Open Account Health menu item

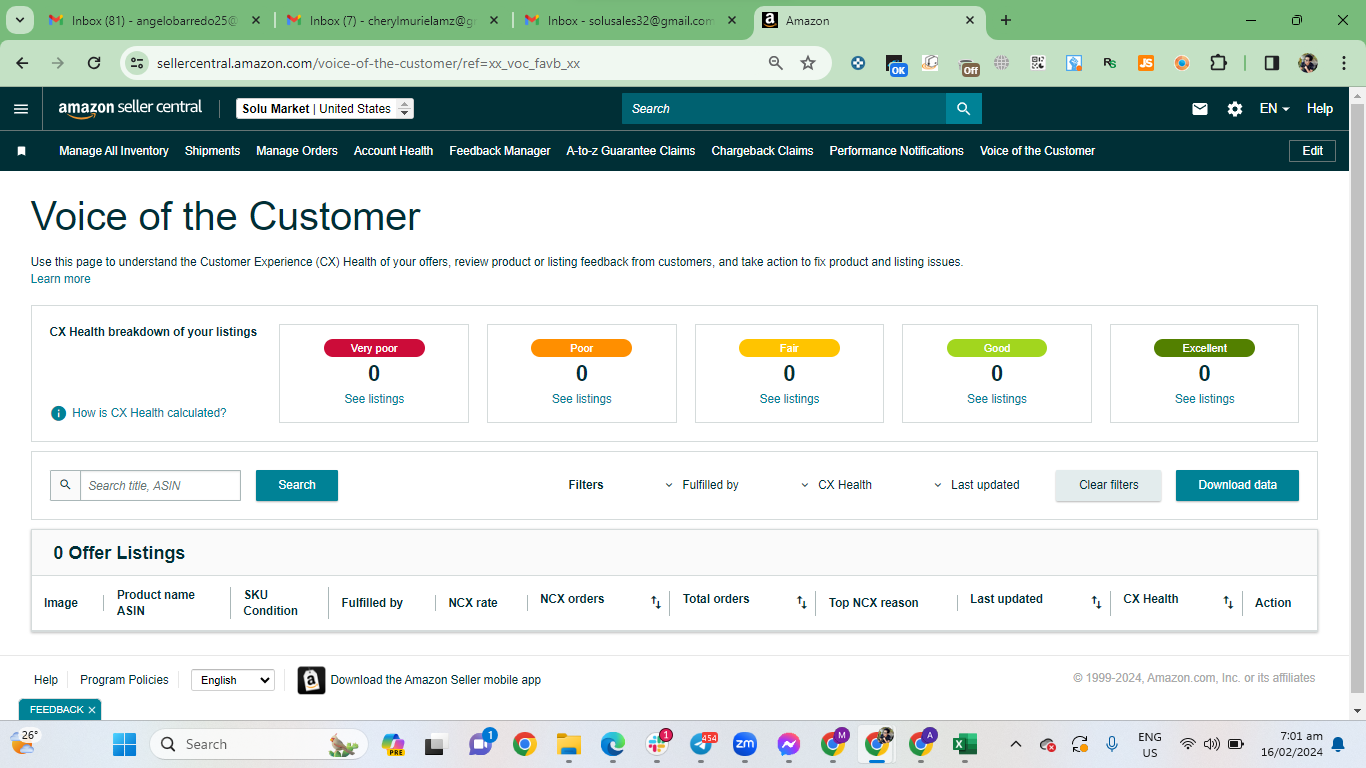point(394,151)
